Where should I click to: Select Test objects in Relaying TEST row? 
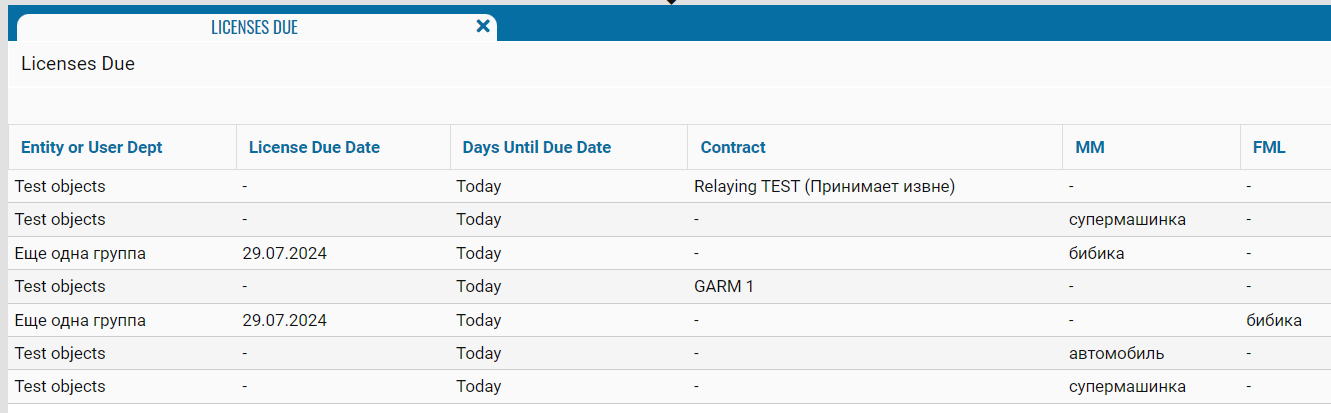click(60, 186)
